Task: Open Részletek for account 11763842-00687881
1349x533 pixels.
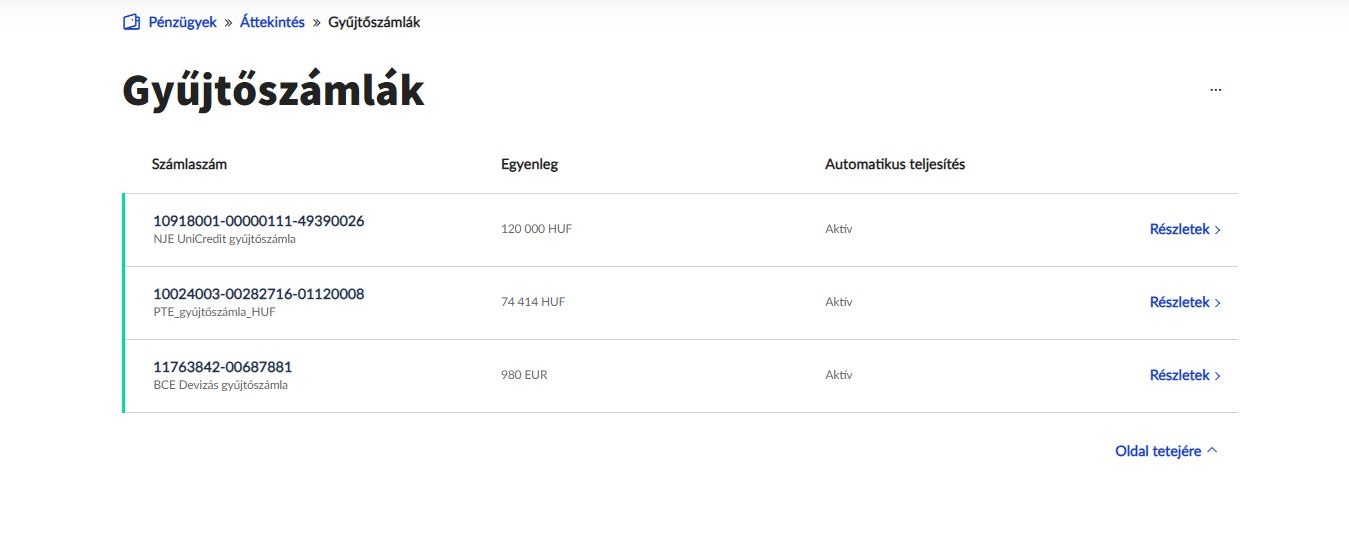Action: 1180,375
